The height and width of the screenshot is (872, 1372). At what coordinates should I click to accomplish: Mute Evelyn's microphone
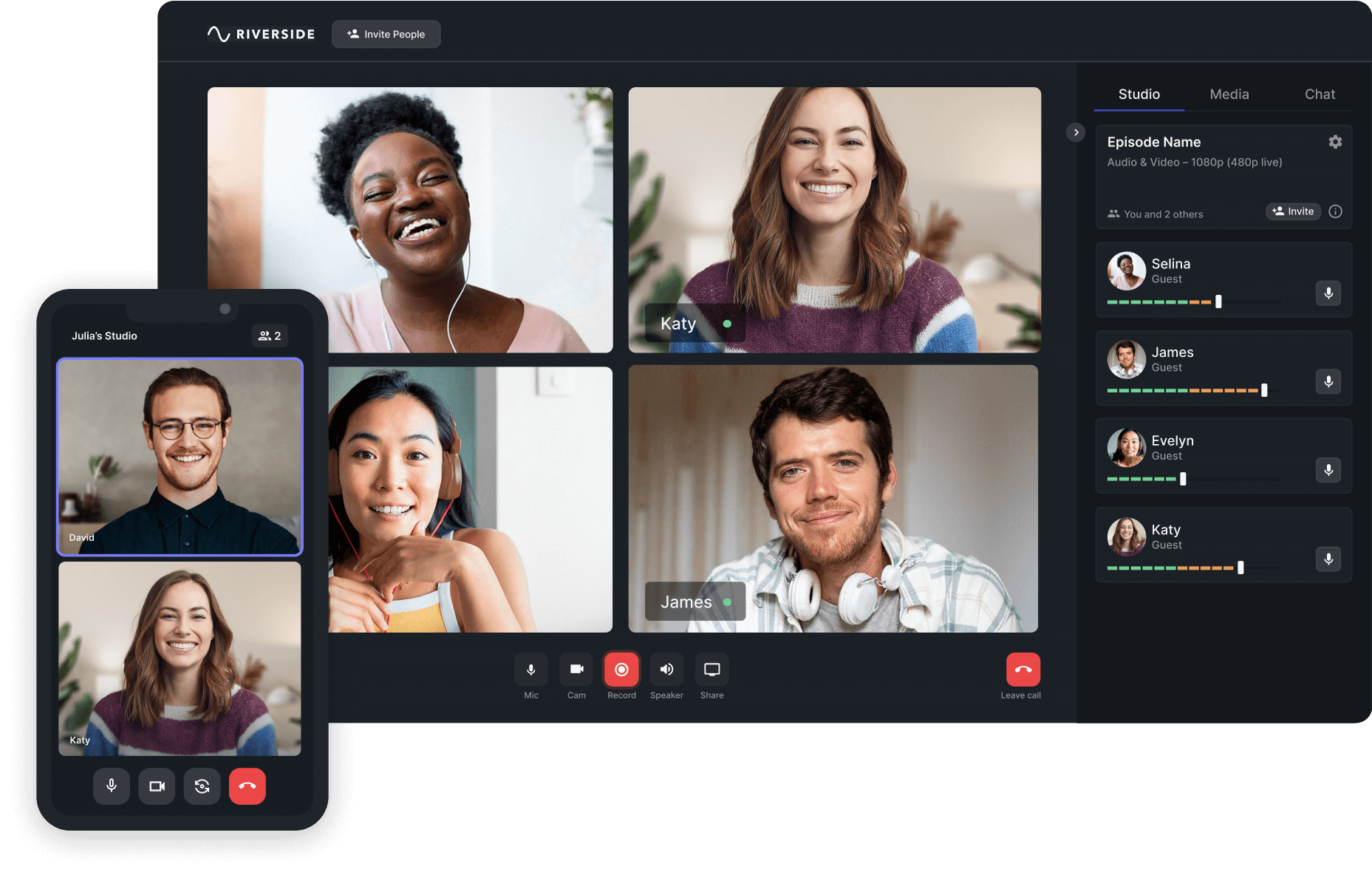(1328, 470)
